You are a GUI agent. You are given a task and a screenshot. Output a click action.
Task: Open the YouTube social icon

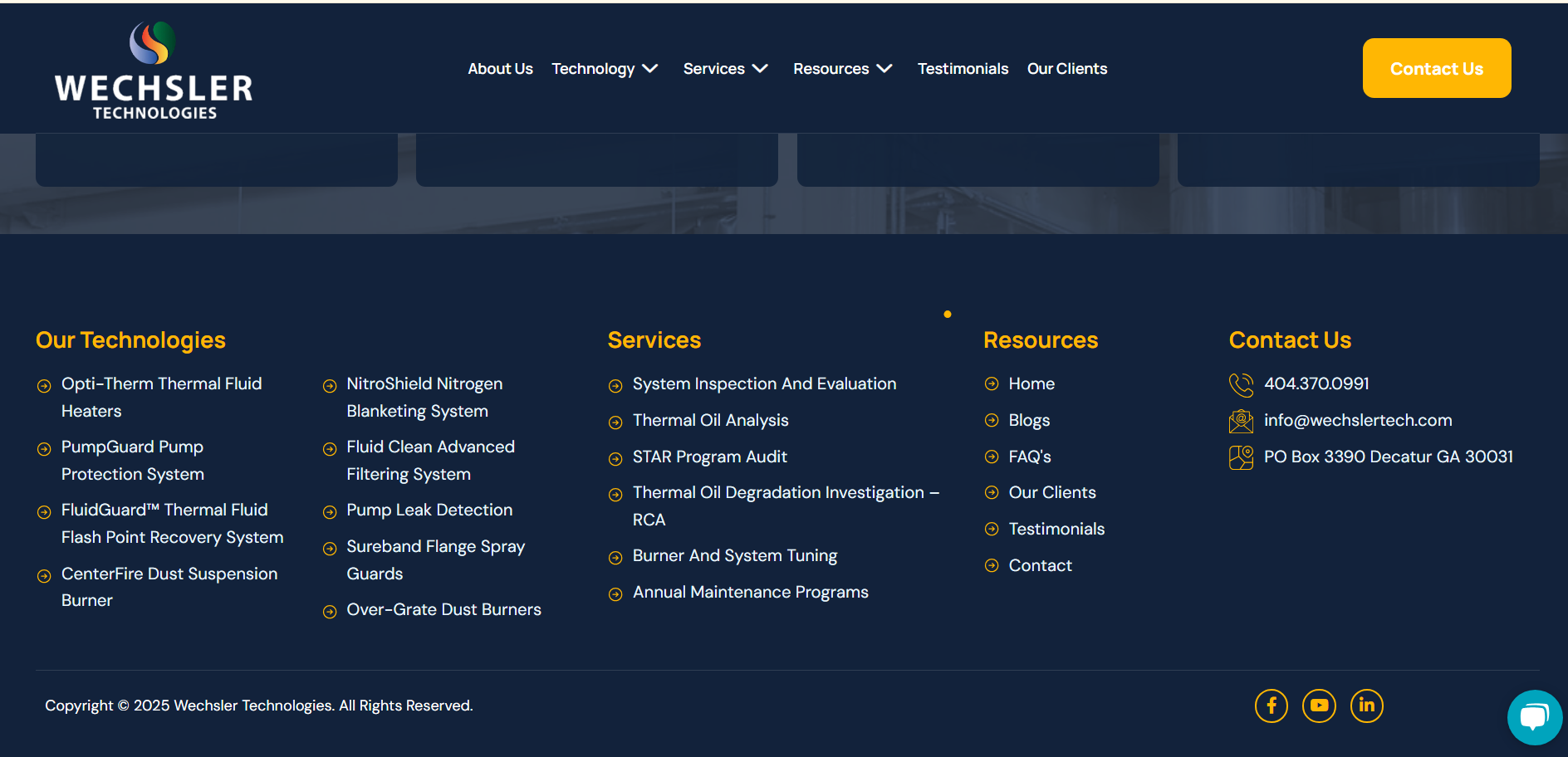click(x=1319, y=706)
